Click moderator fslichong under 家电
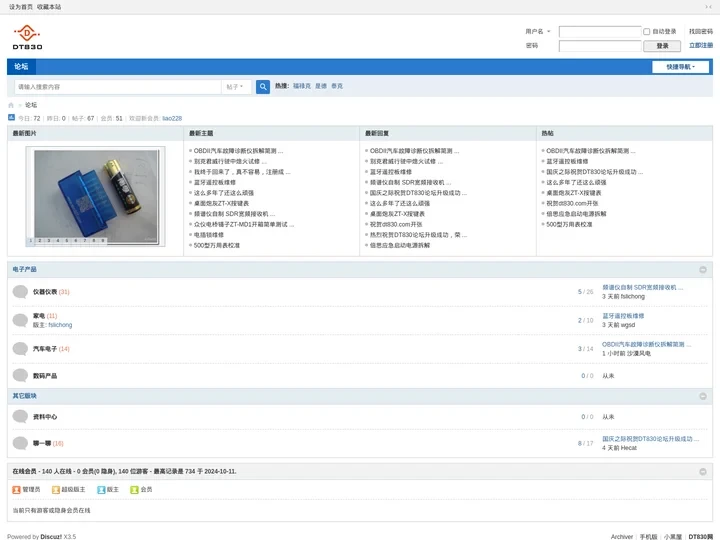This screenshot has width=720, height=540. click(60, 325)
